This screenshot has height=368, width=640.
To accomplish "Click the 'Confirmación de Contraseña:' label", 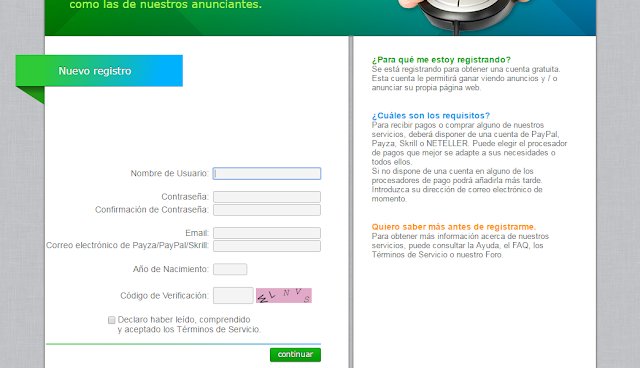I will point(152,210).
